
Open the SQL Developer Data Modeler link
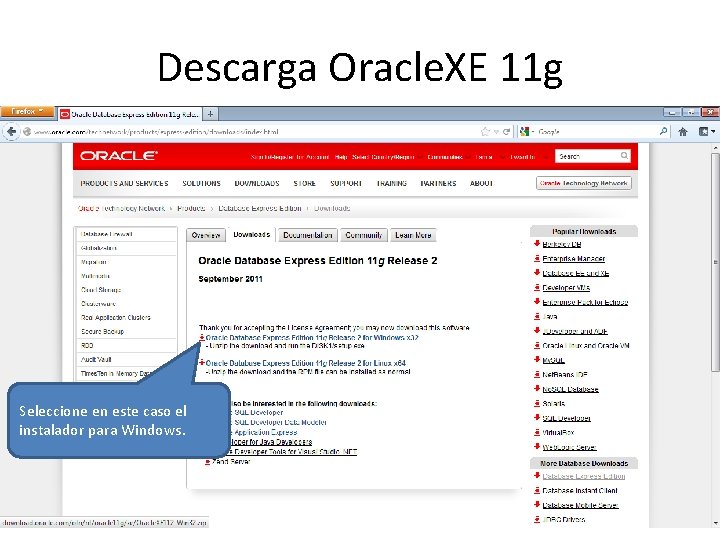point(281,422)
